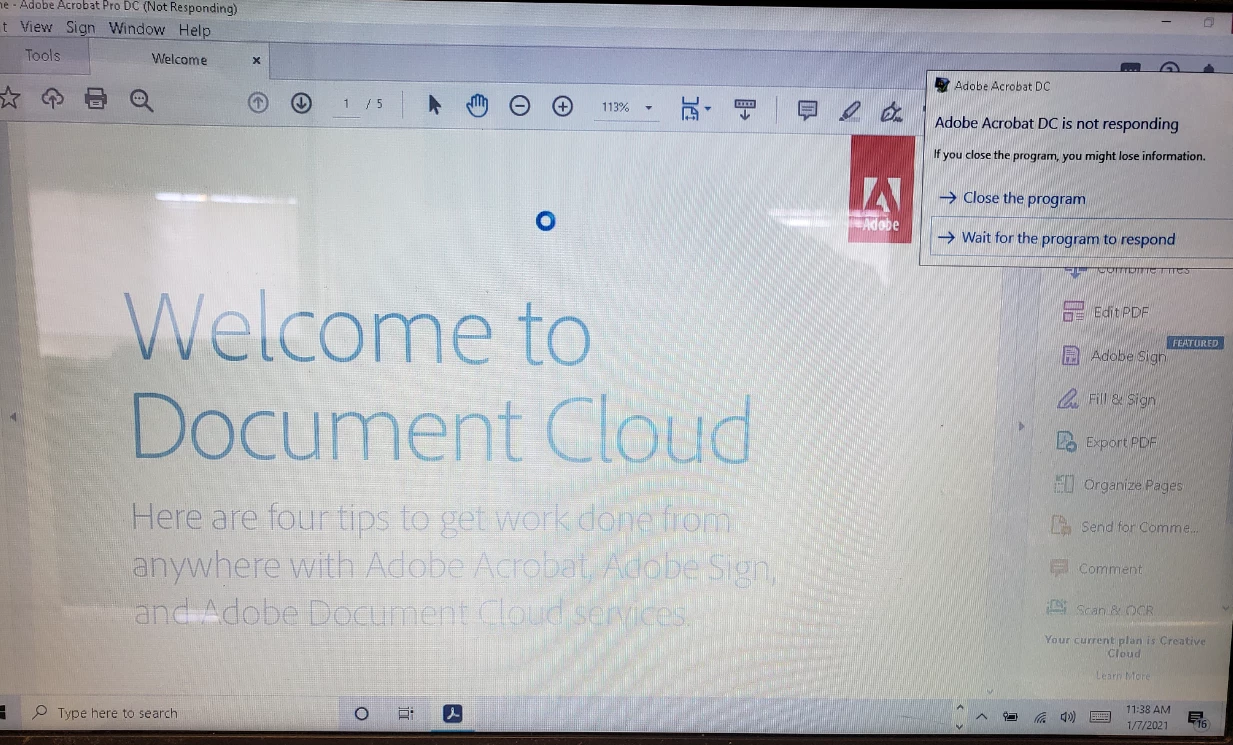
Task: Go to the previous page using the up arrow
Action: tap(258, 103)
